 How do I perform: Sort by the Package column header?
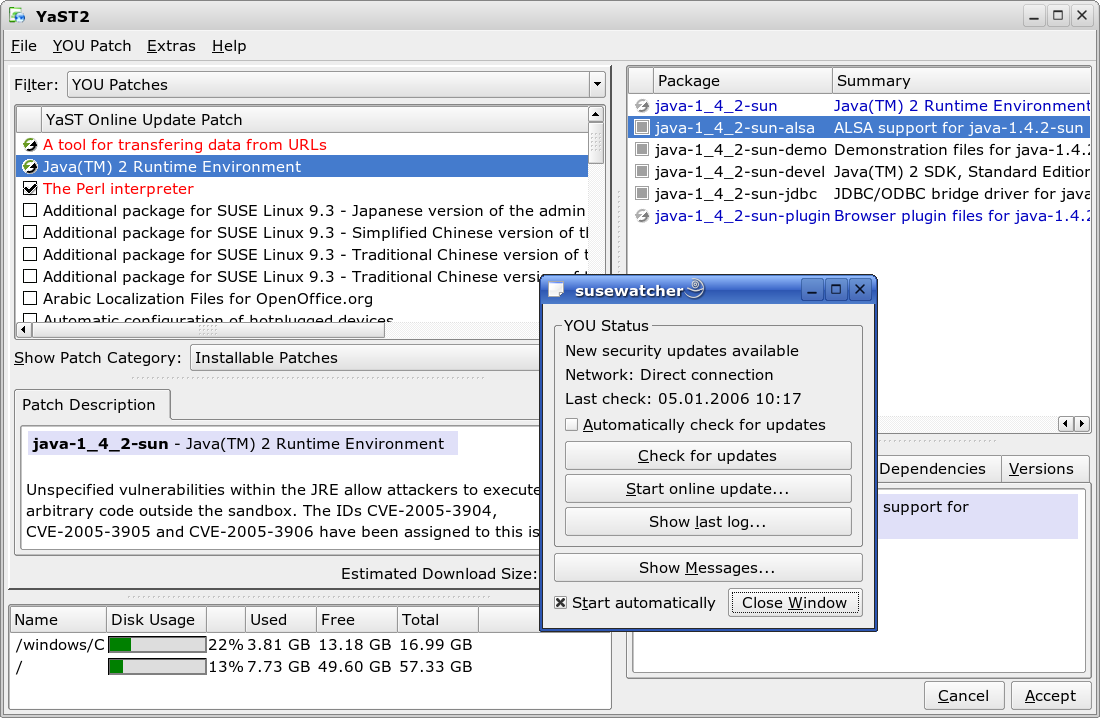click(743, 81)
